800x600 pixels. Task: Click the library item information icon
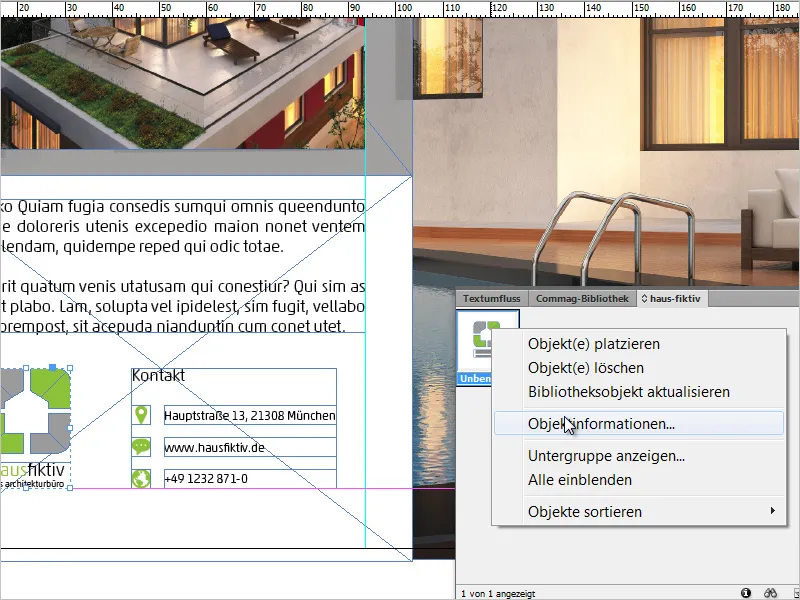point(746,593)
